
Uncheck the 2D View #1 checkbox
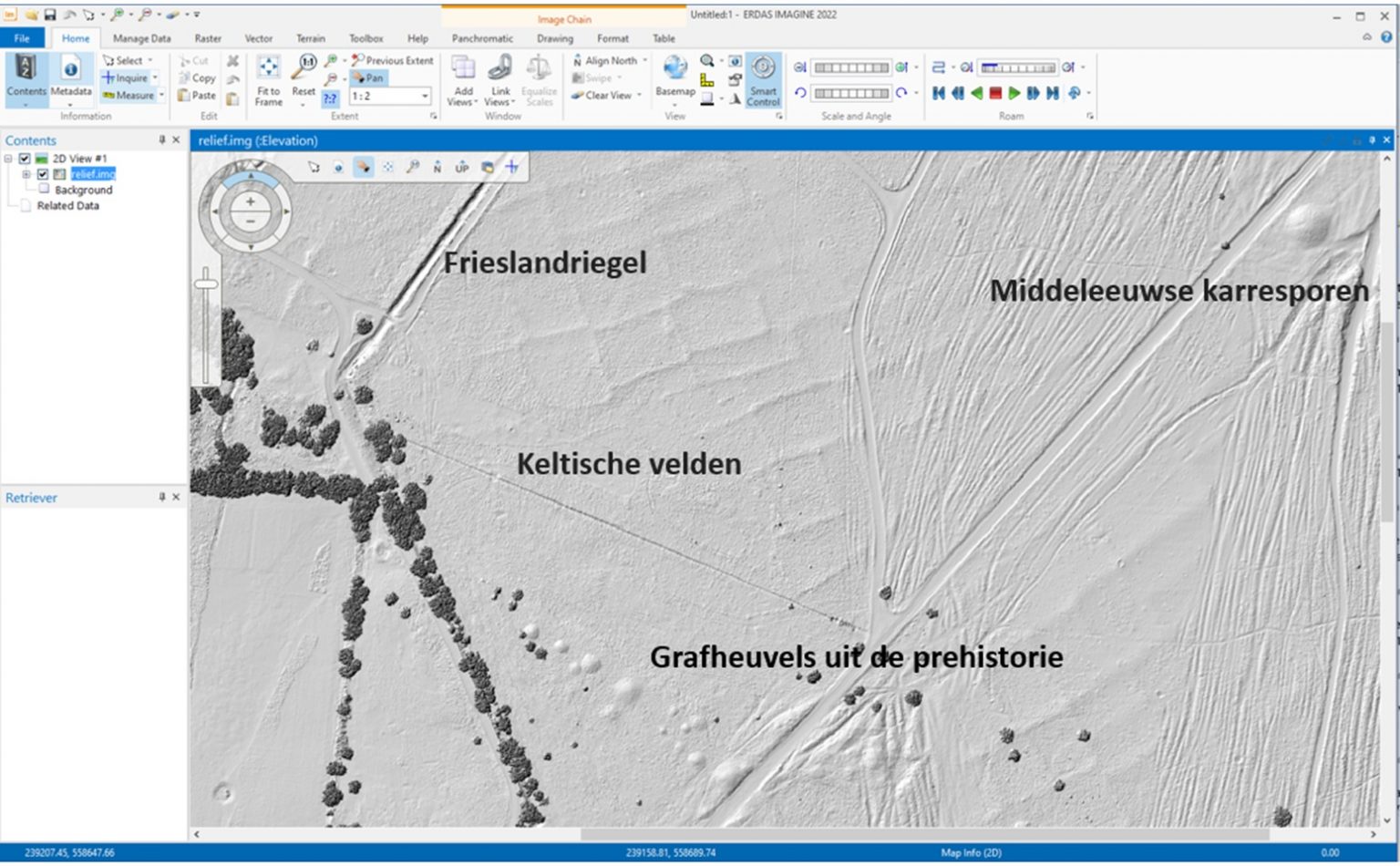point(26,159)
